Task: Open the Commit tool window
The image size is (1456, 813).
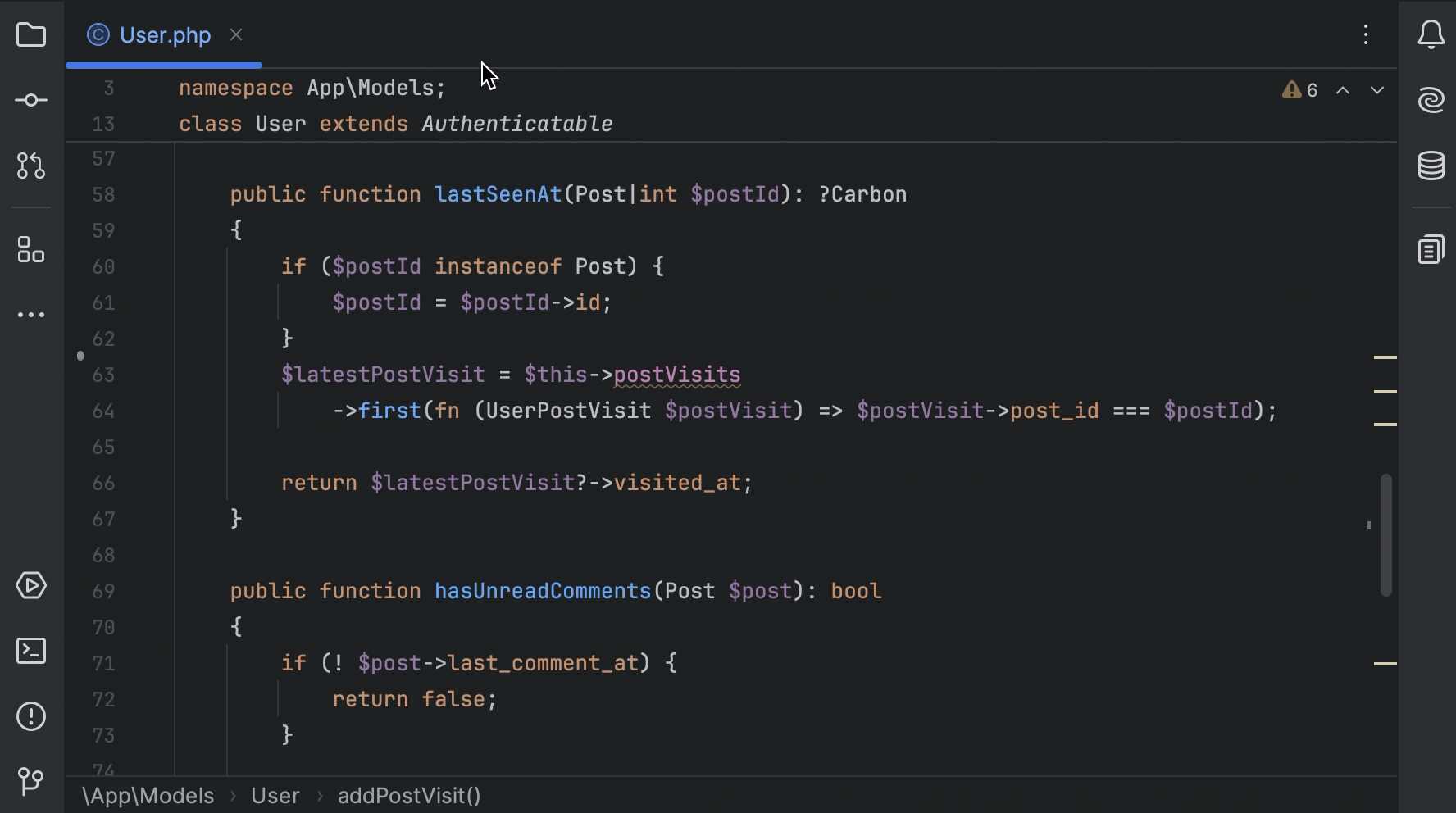Action: [31, 100]
